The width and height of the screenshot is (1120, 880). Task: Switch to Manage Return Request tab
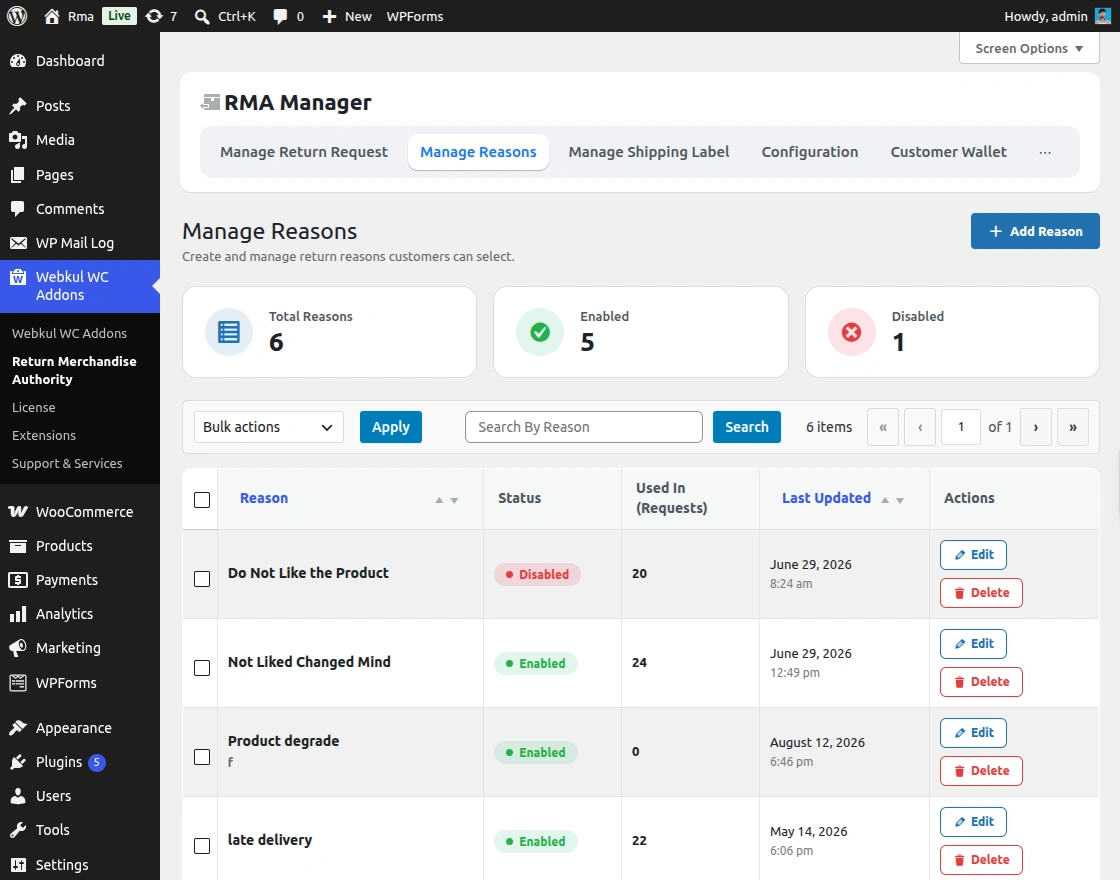click(304, 152)
